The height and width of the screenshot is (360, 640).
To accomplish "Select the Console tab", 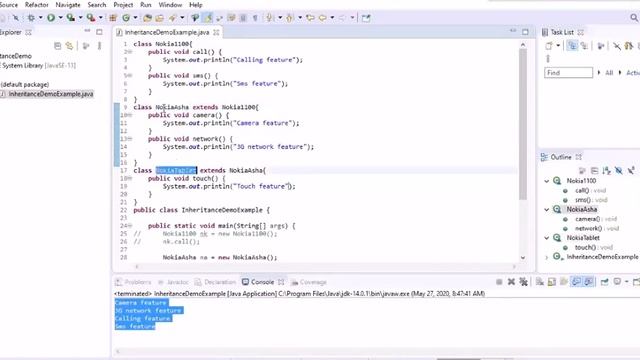I will [262, 282].
